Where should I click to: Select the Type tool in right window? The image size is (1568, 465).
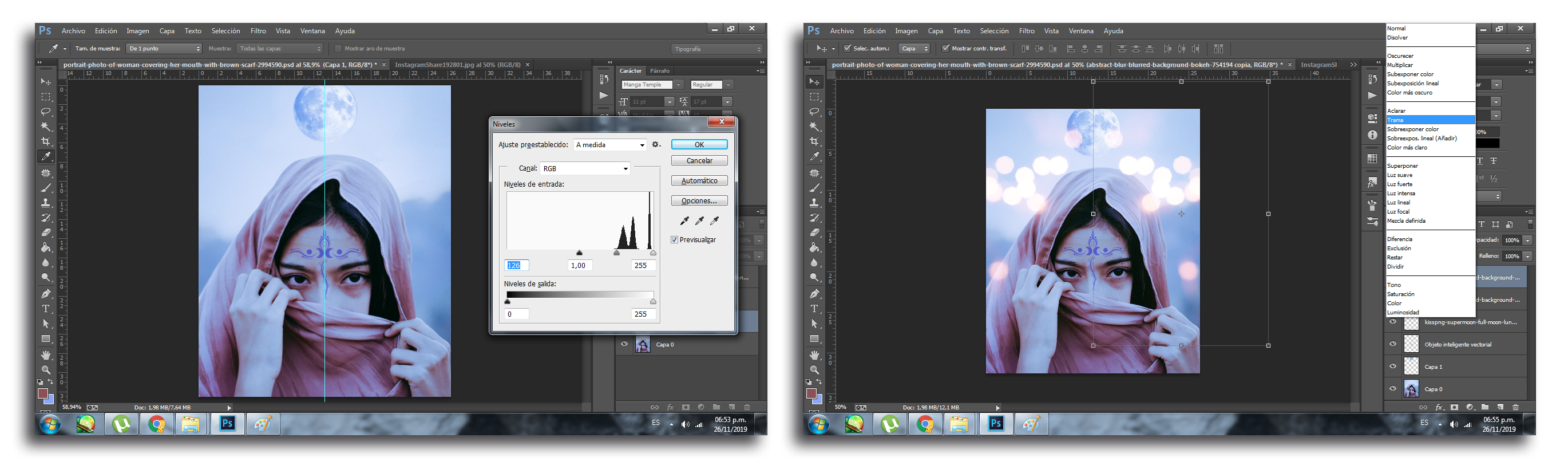pyautogui.click(x=814, y=309)
